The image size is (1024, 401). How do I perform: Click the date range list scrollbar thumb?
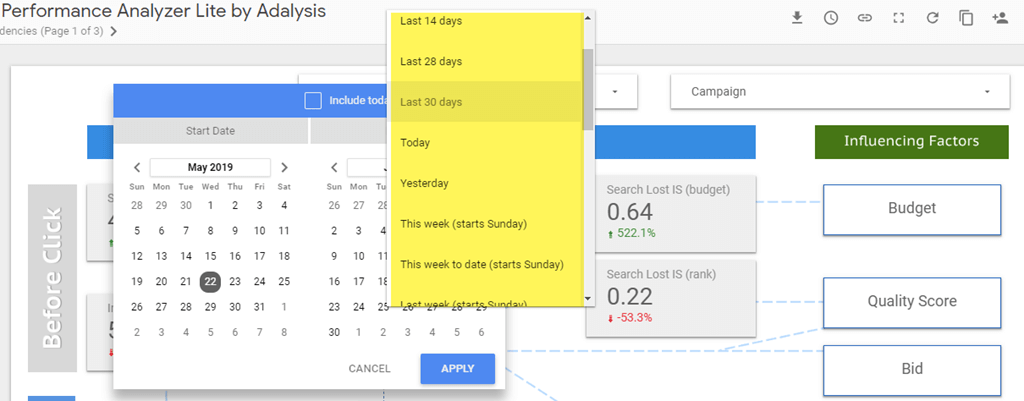(x=589, y=88)
